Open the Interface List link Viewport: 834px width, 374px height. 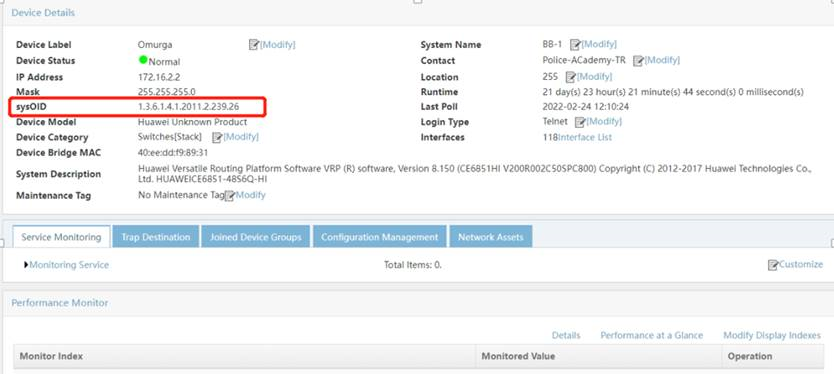coord(585,137)
